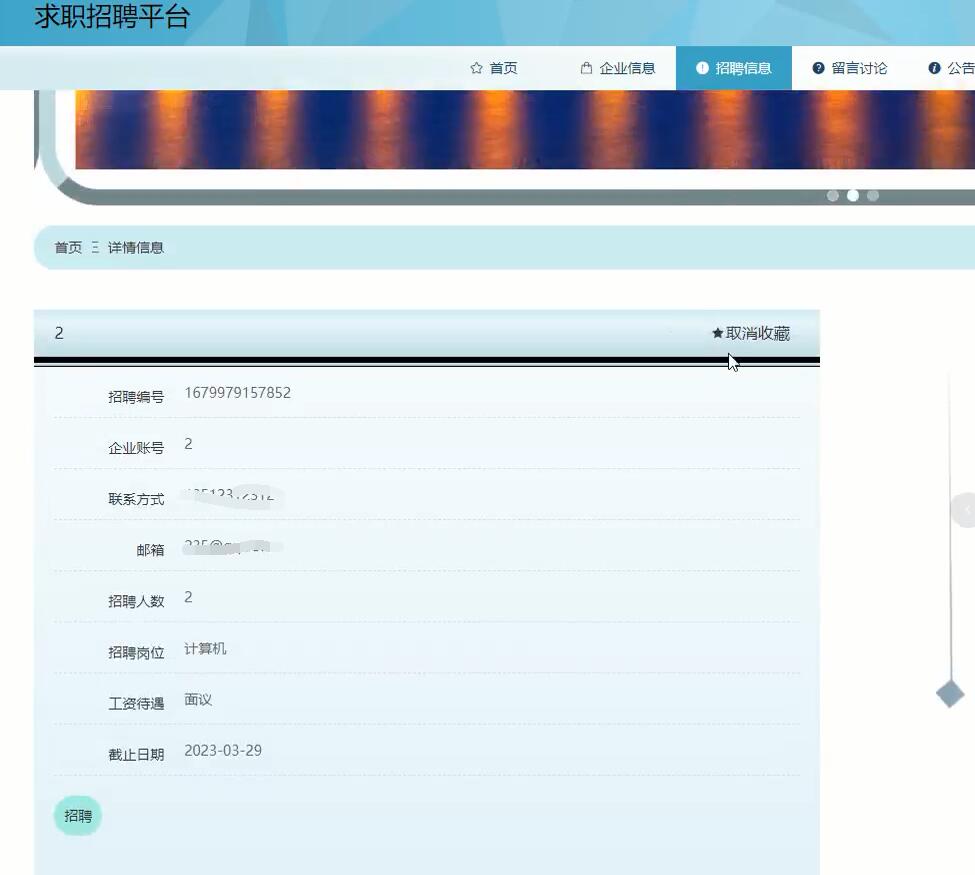Open the 首页 navigation link
Viewport: 975px width, 875px height.
click(494, 68)
